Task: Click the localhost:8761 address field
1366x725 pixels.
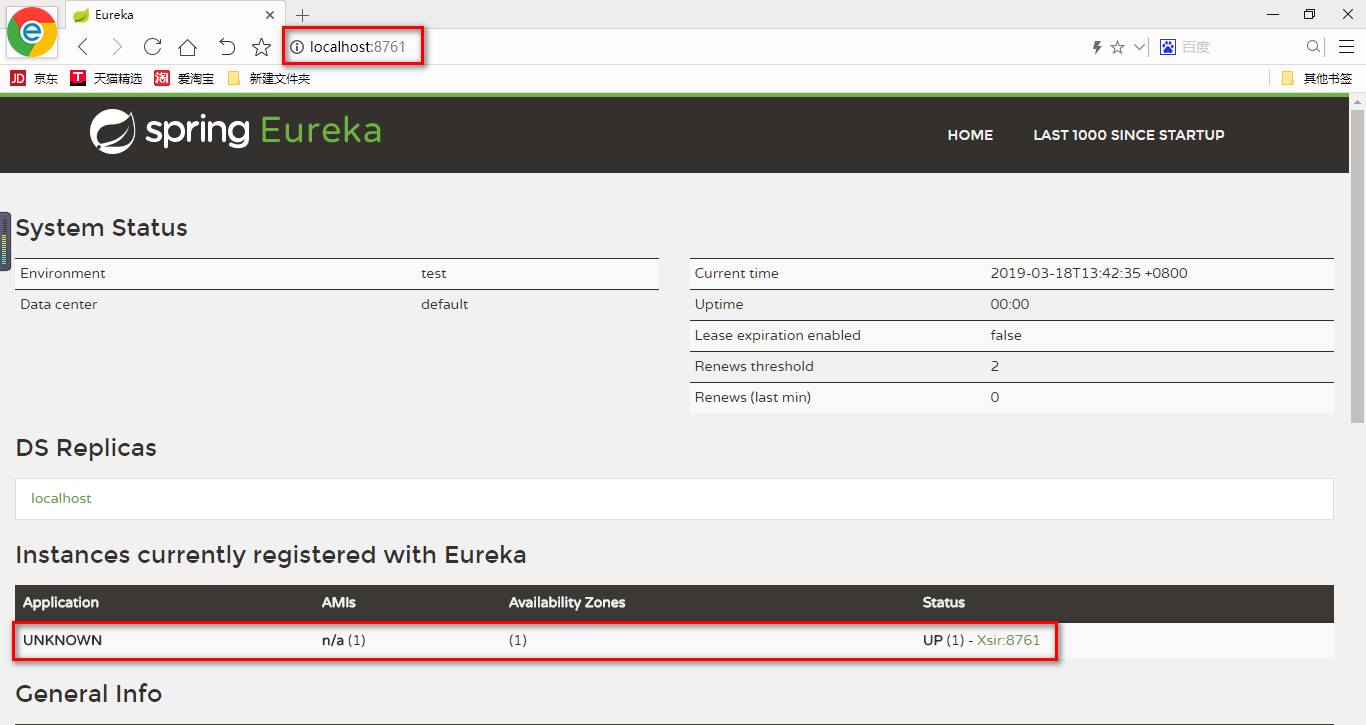Action: 356,47
